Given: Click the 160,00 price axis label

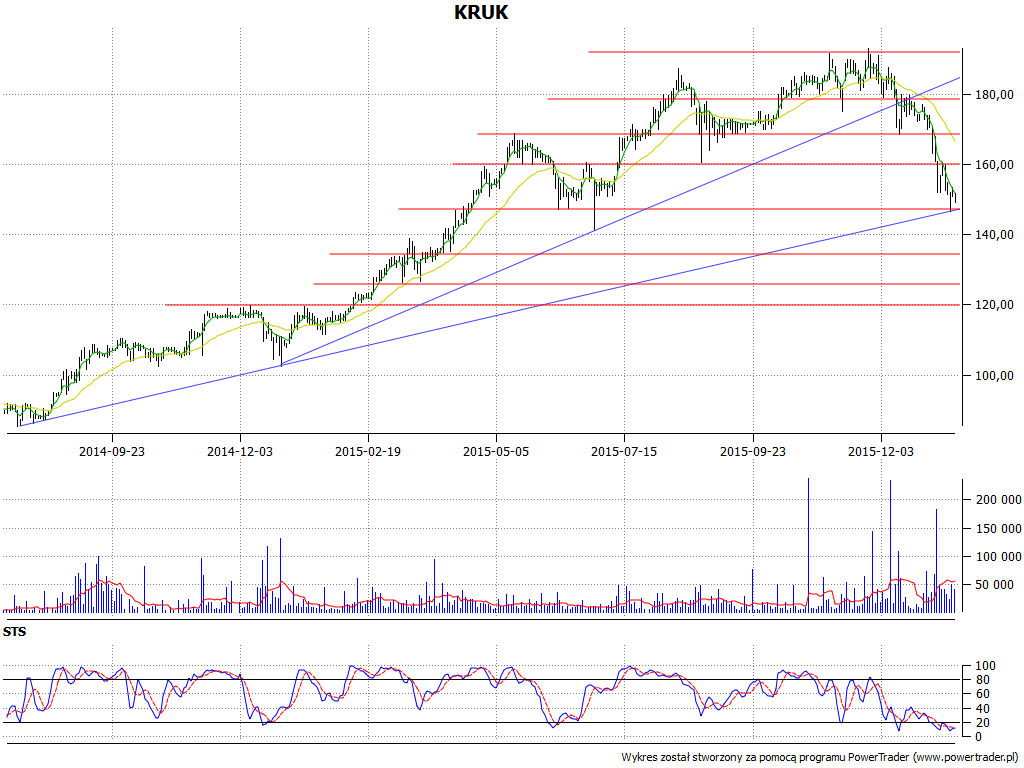Looking at the screenshot, I should click(994, 165).
